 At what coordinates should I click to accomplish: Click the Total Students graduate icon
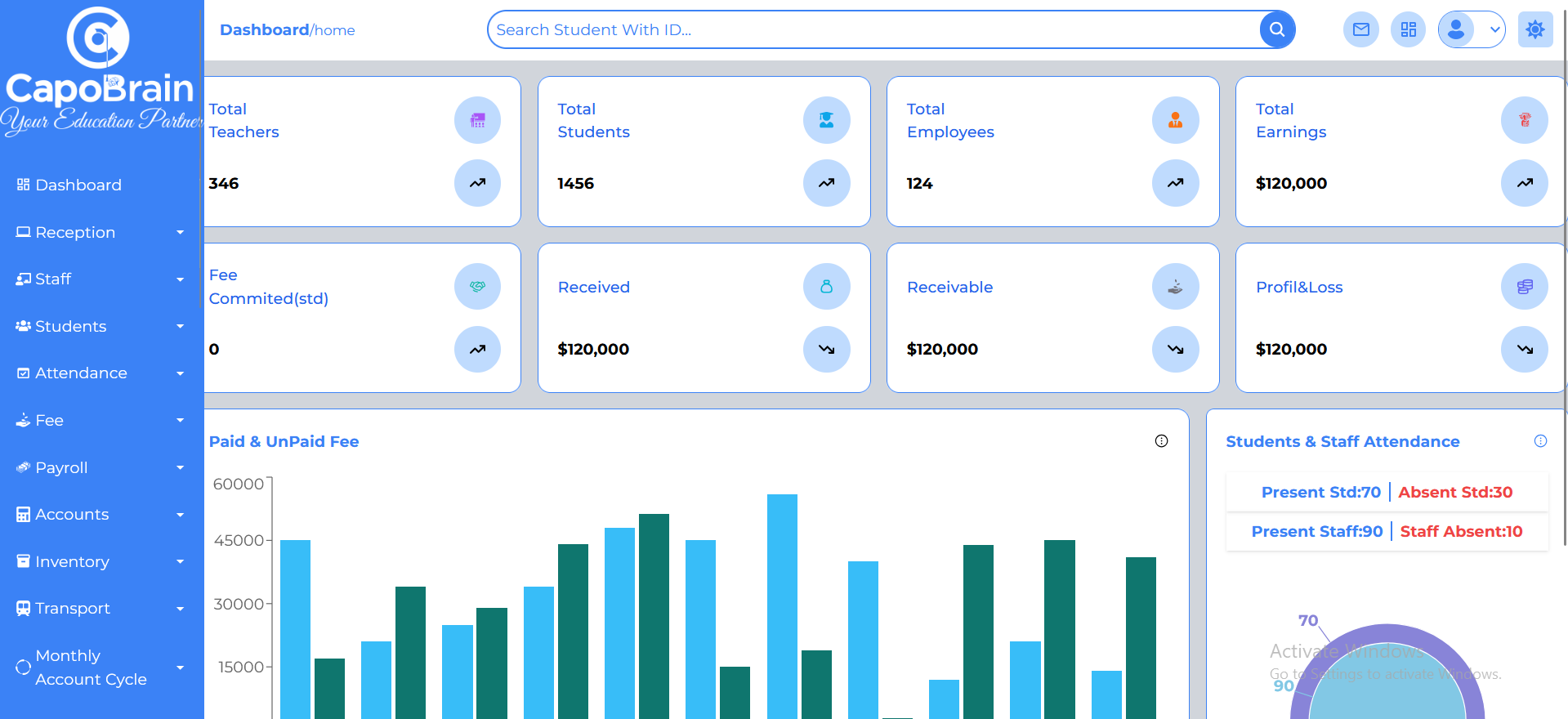pos(827,120)
